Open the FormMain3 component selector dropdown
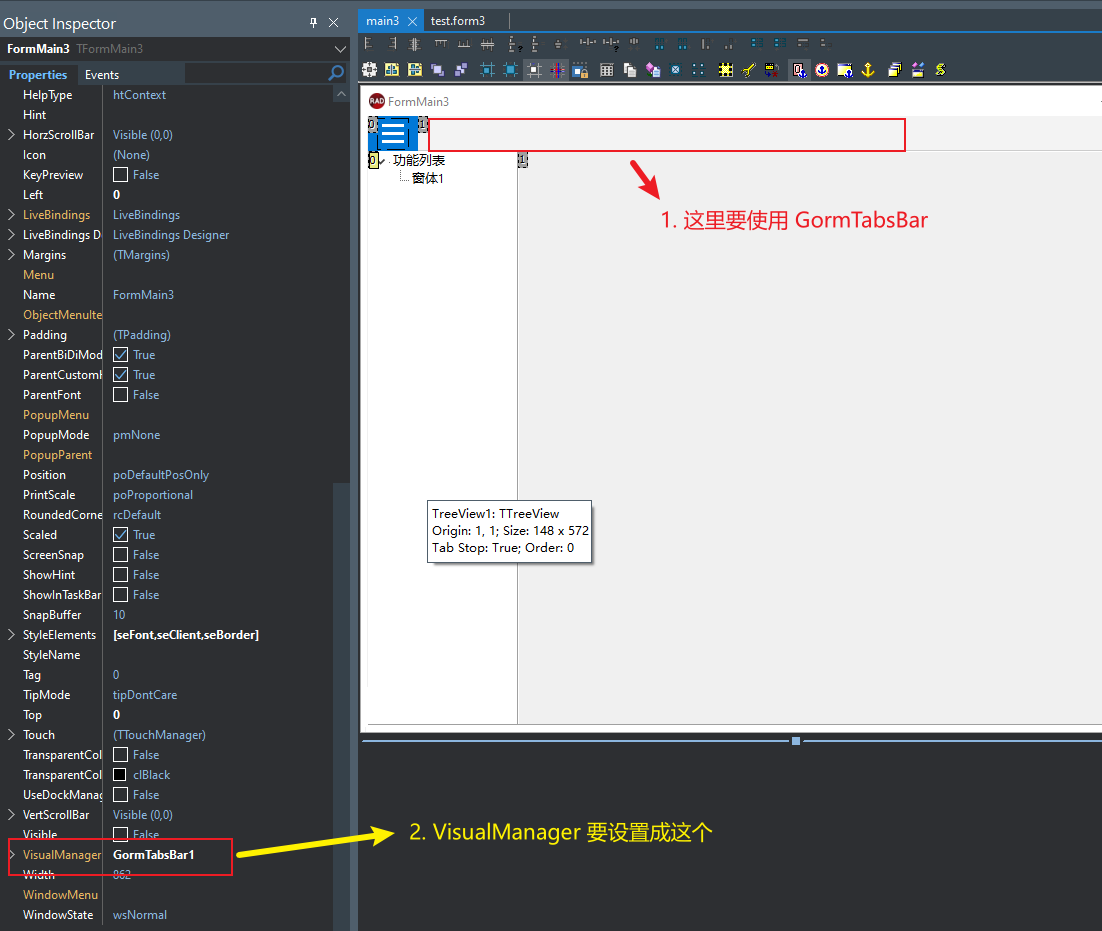 click(x=340, y=49)
